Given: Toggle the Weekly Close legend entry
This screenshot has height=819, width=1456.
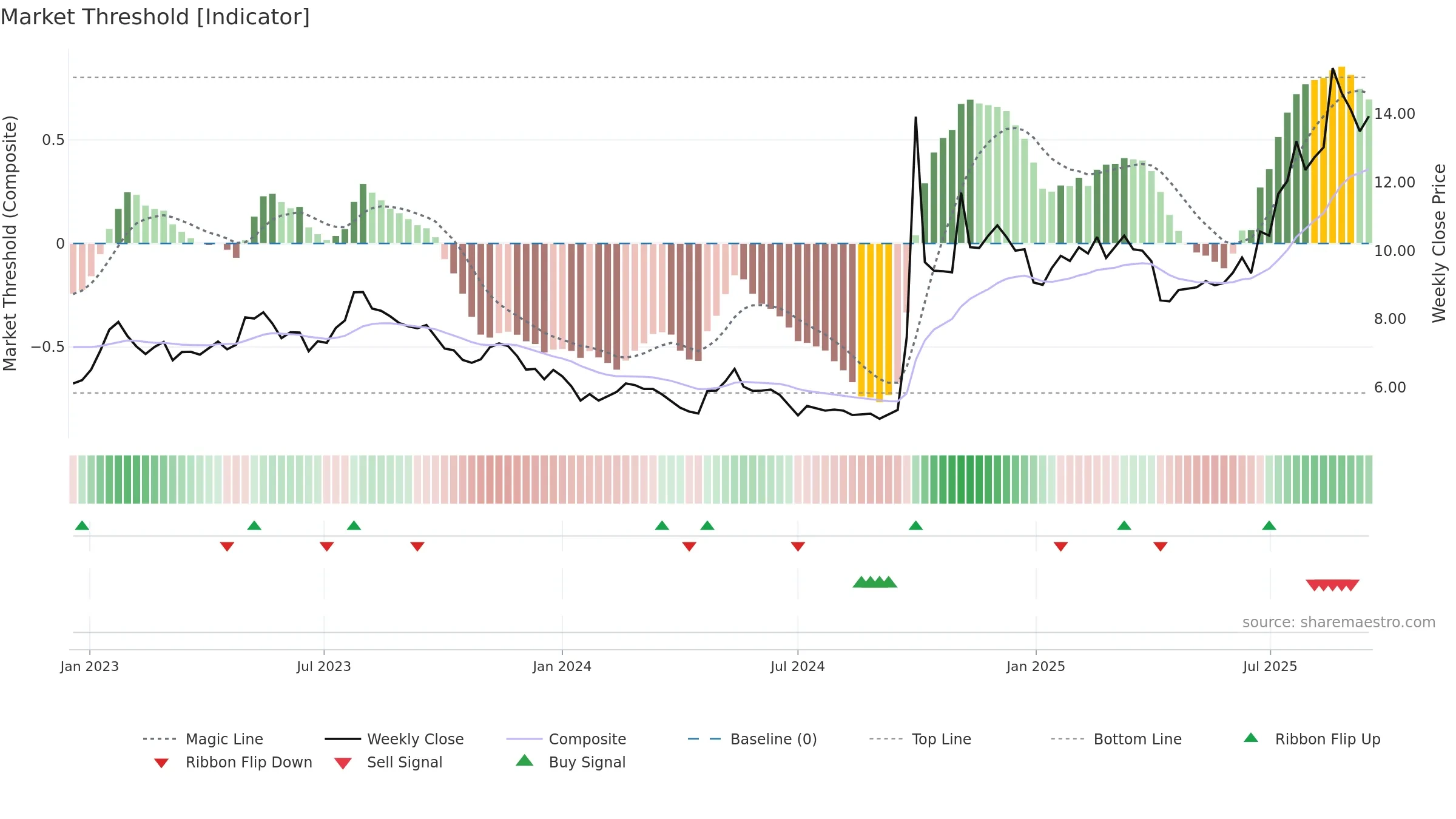Looking at the screenshot, I should 394,739.
